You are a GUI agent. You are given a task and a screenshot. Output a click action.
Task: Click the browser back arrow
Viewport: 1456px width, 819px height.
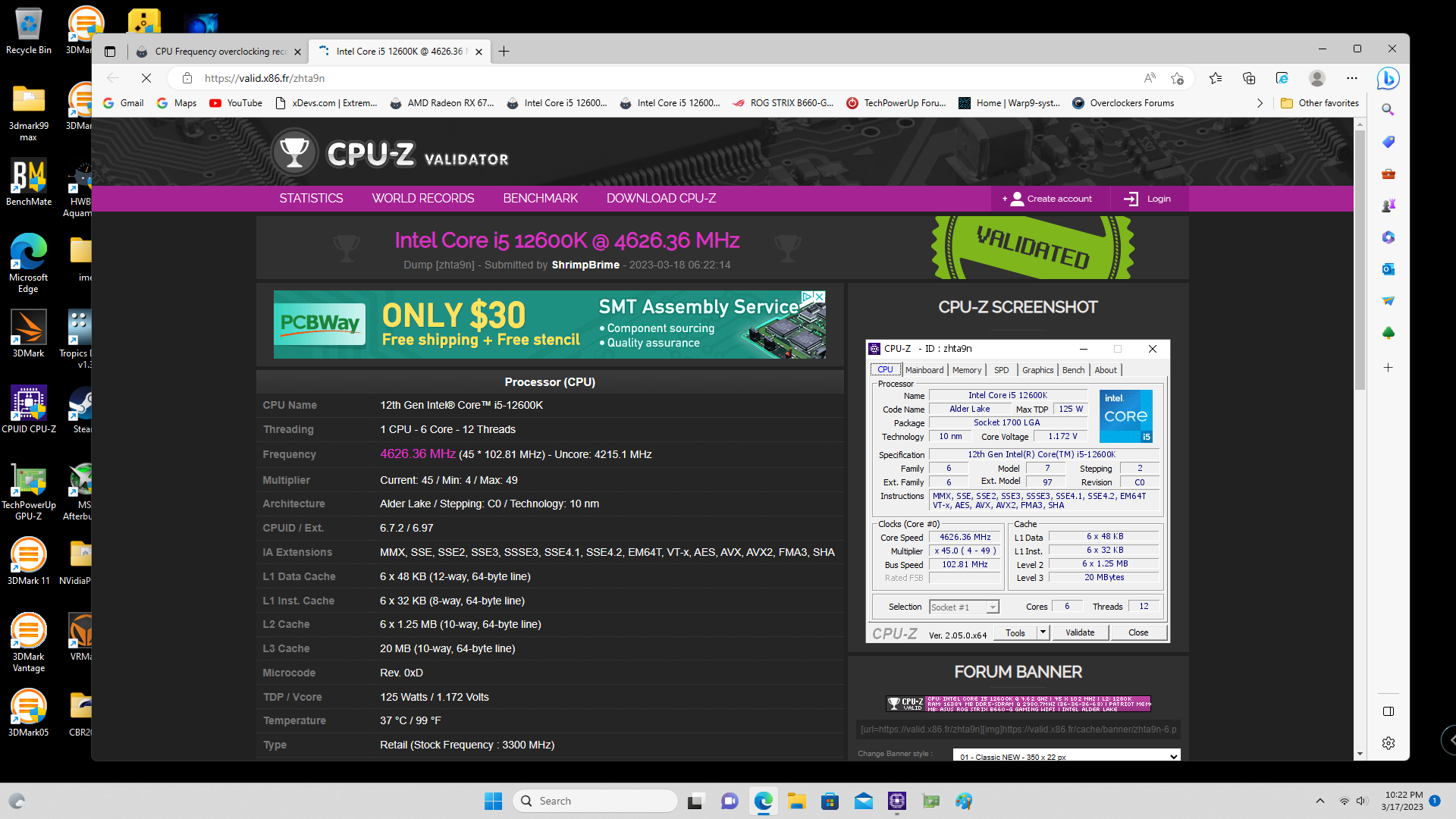coord(113,78)
